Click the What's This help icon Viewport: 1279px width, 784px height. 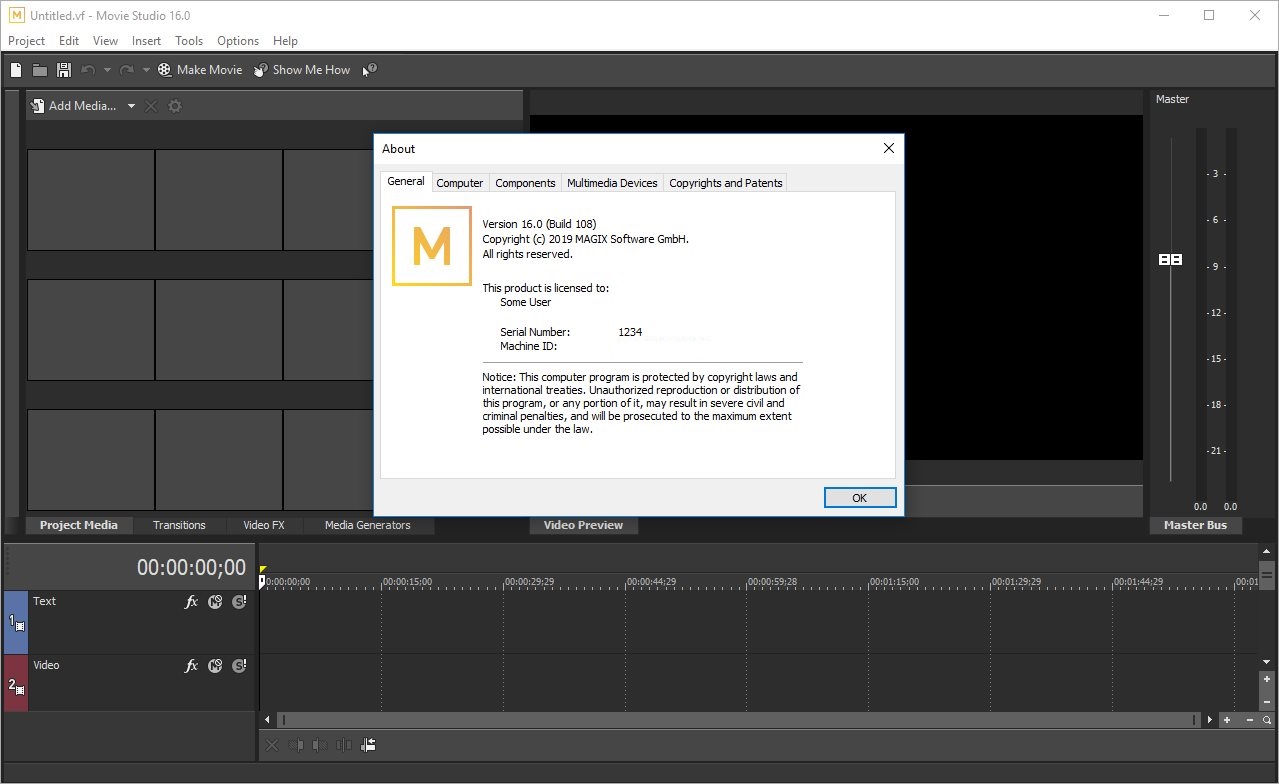tap(370, 70)
